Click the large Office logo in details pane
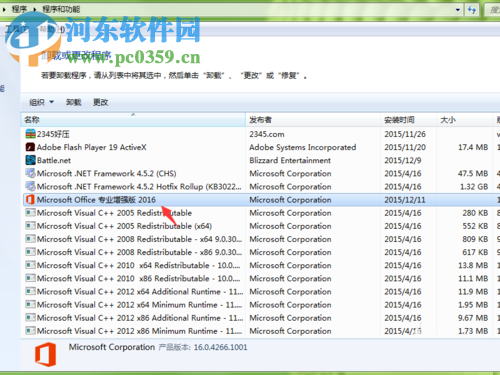The height and width of the screenshot is (375, 500). [x=46, y=354]
